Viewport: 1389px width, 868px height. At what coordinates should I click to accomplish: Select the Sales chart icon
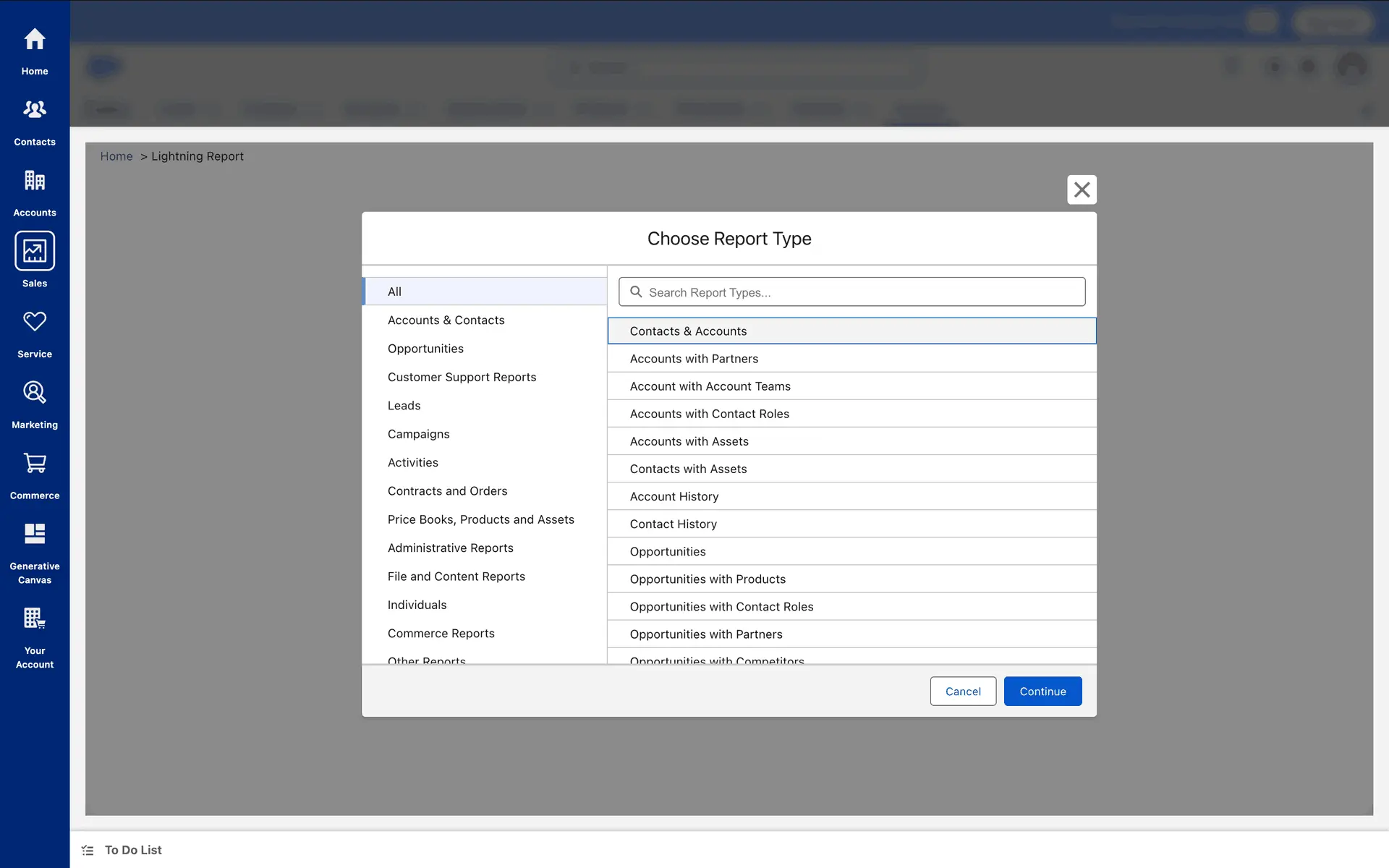35,251
